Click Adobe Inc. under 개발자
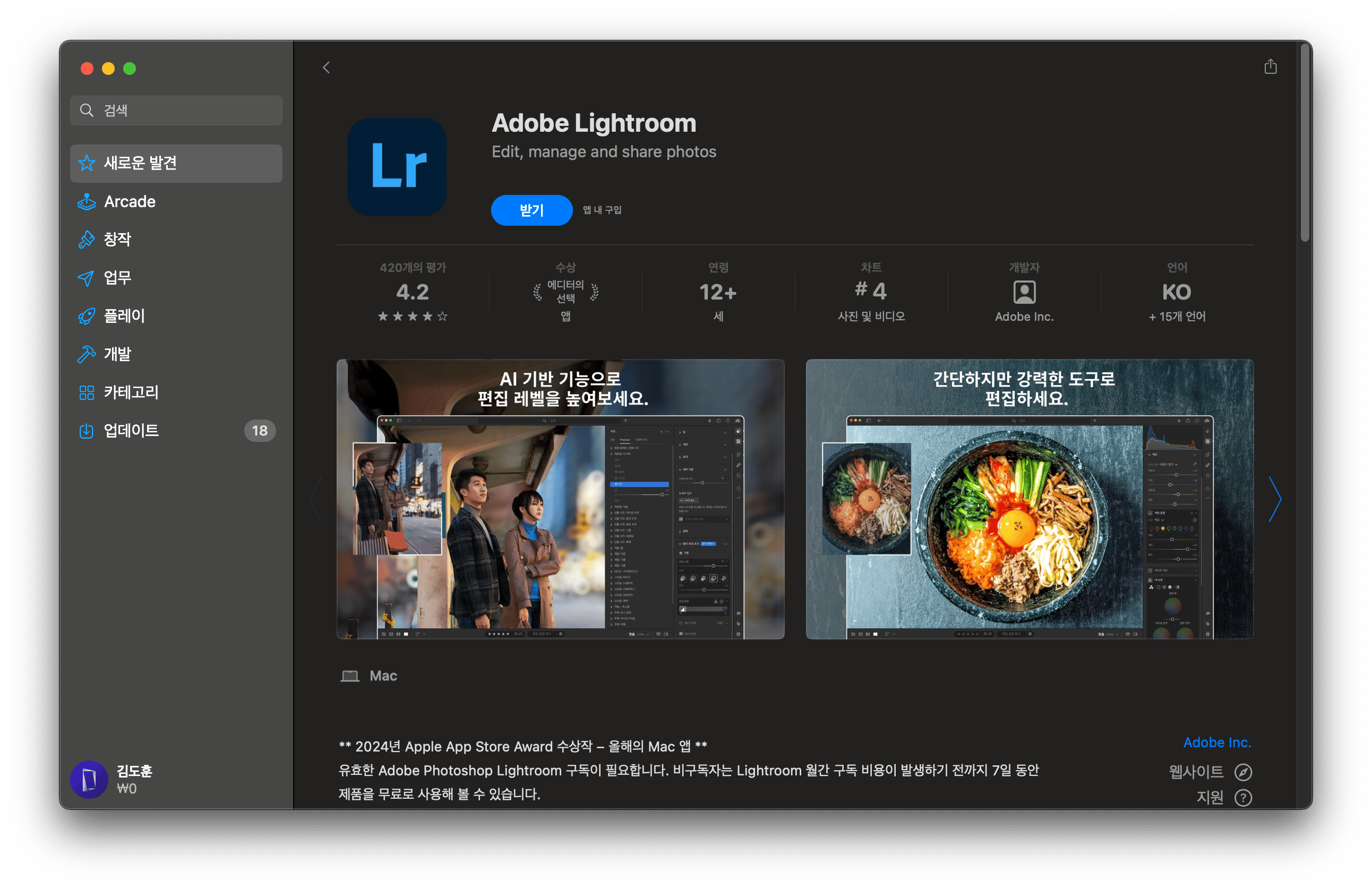This screenshot has width=1372, height=888. point(1024,317)
